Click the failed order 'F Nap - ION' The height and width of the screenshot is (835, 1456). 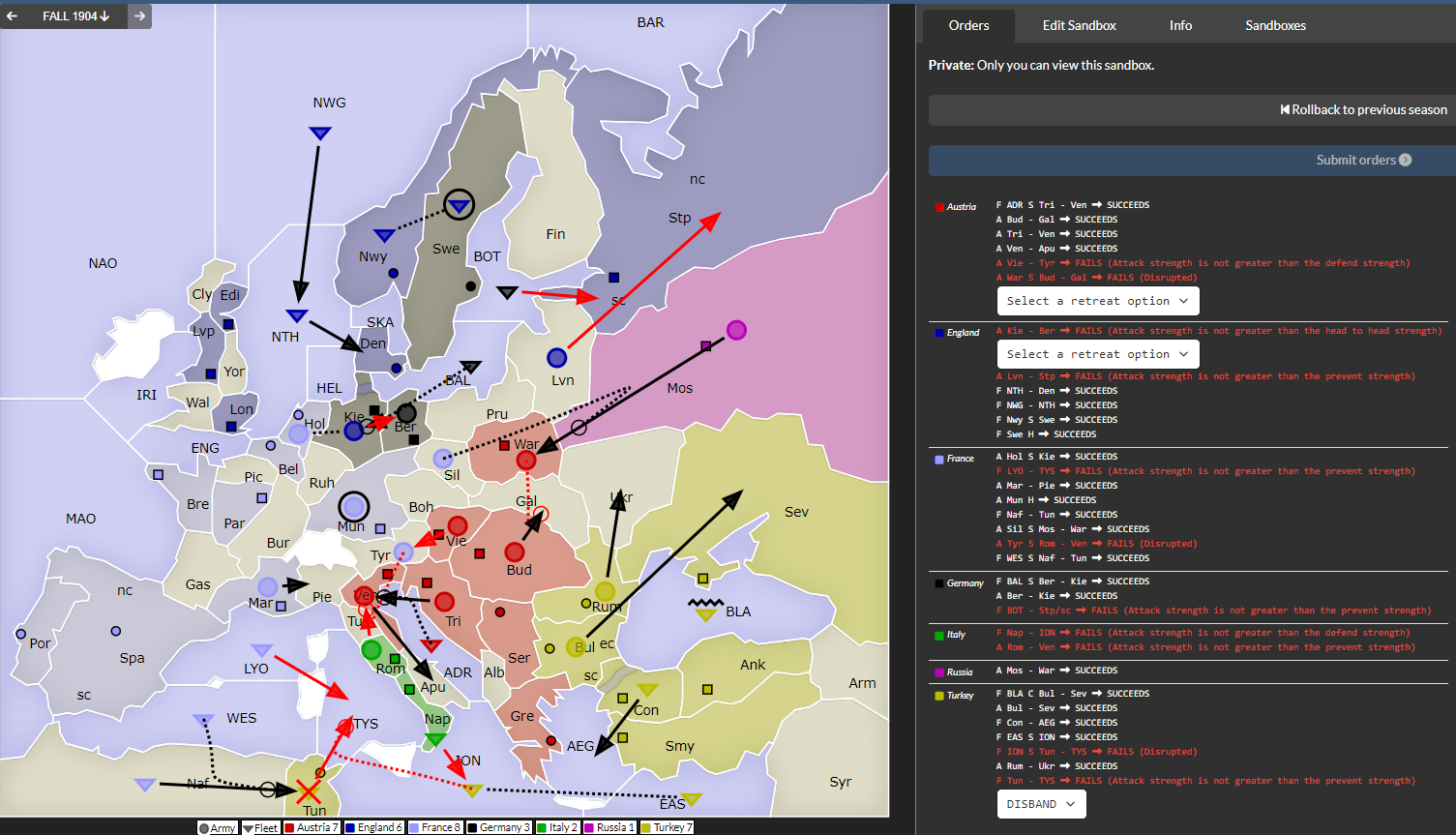1203,633
